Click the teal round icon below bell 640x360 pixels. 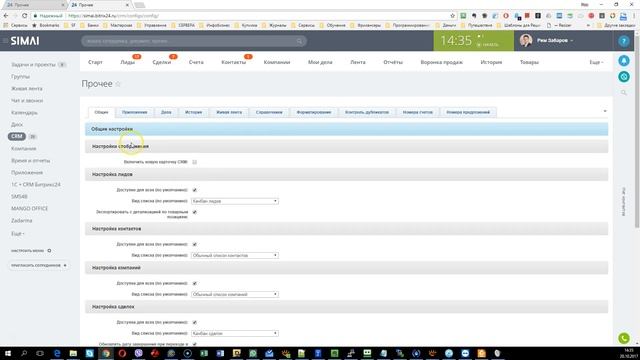tap(623, 77)
